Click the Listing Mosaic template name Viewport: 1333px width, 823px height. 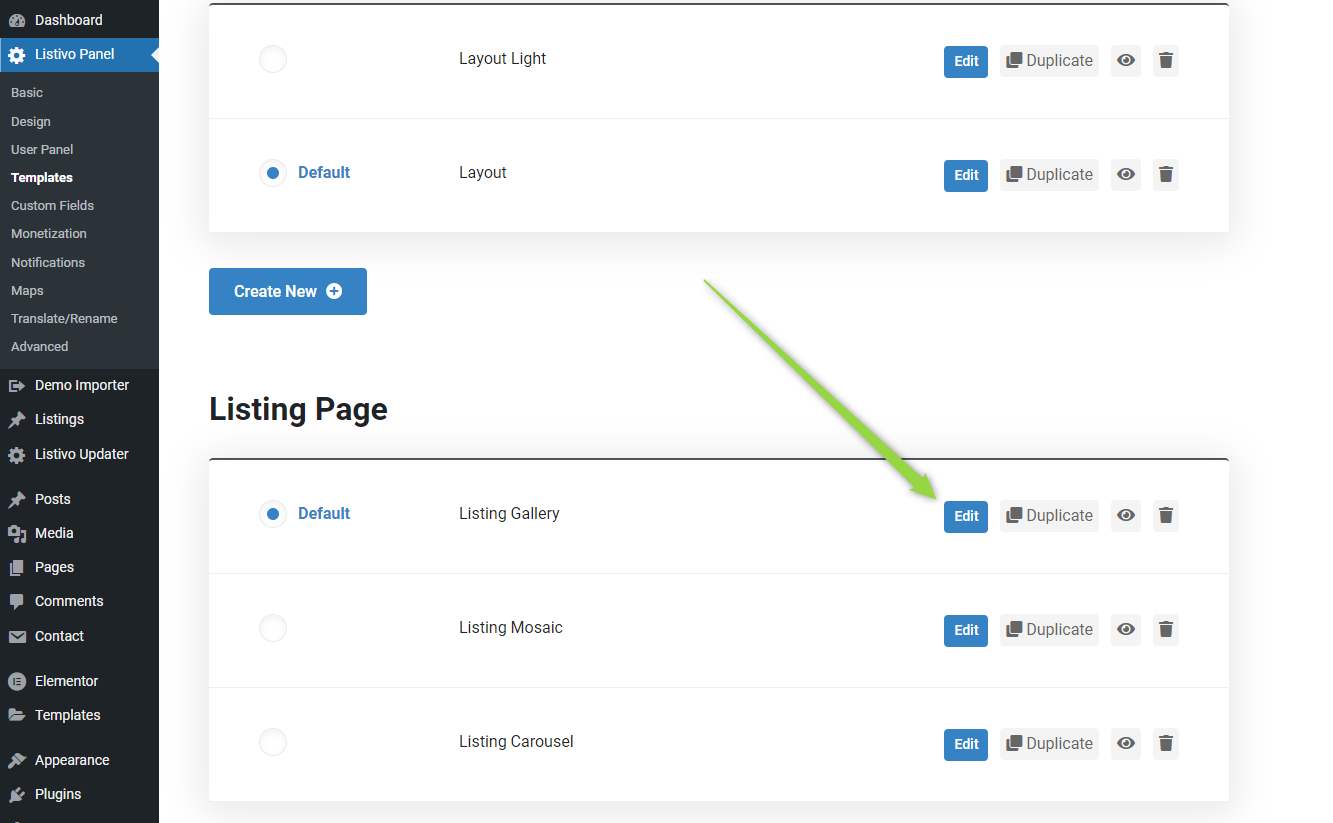511,628
